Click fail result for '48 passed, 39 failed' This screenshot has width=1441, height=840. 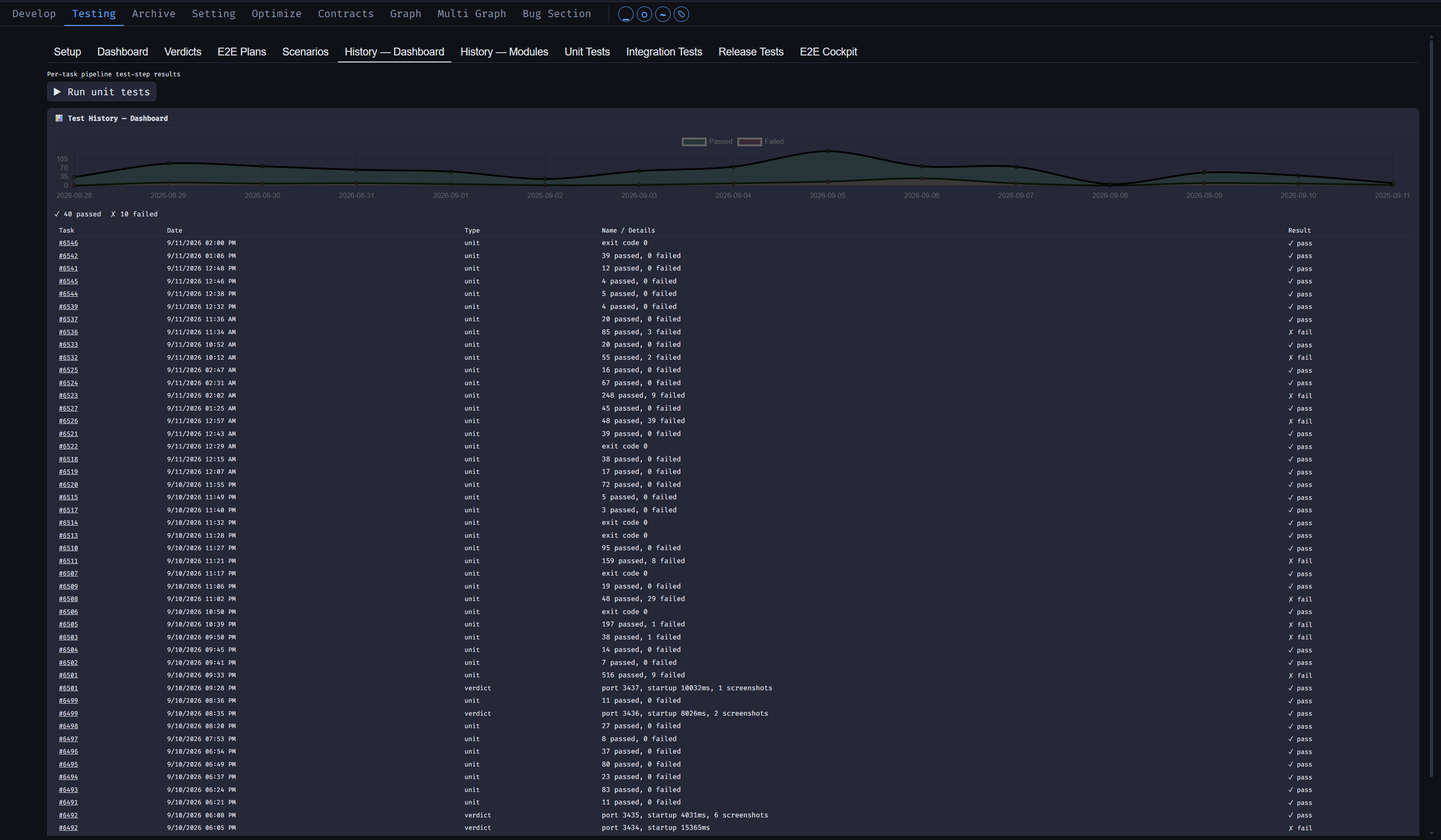(1300, 422)
